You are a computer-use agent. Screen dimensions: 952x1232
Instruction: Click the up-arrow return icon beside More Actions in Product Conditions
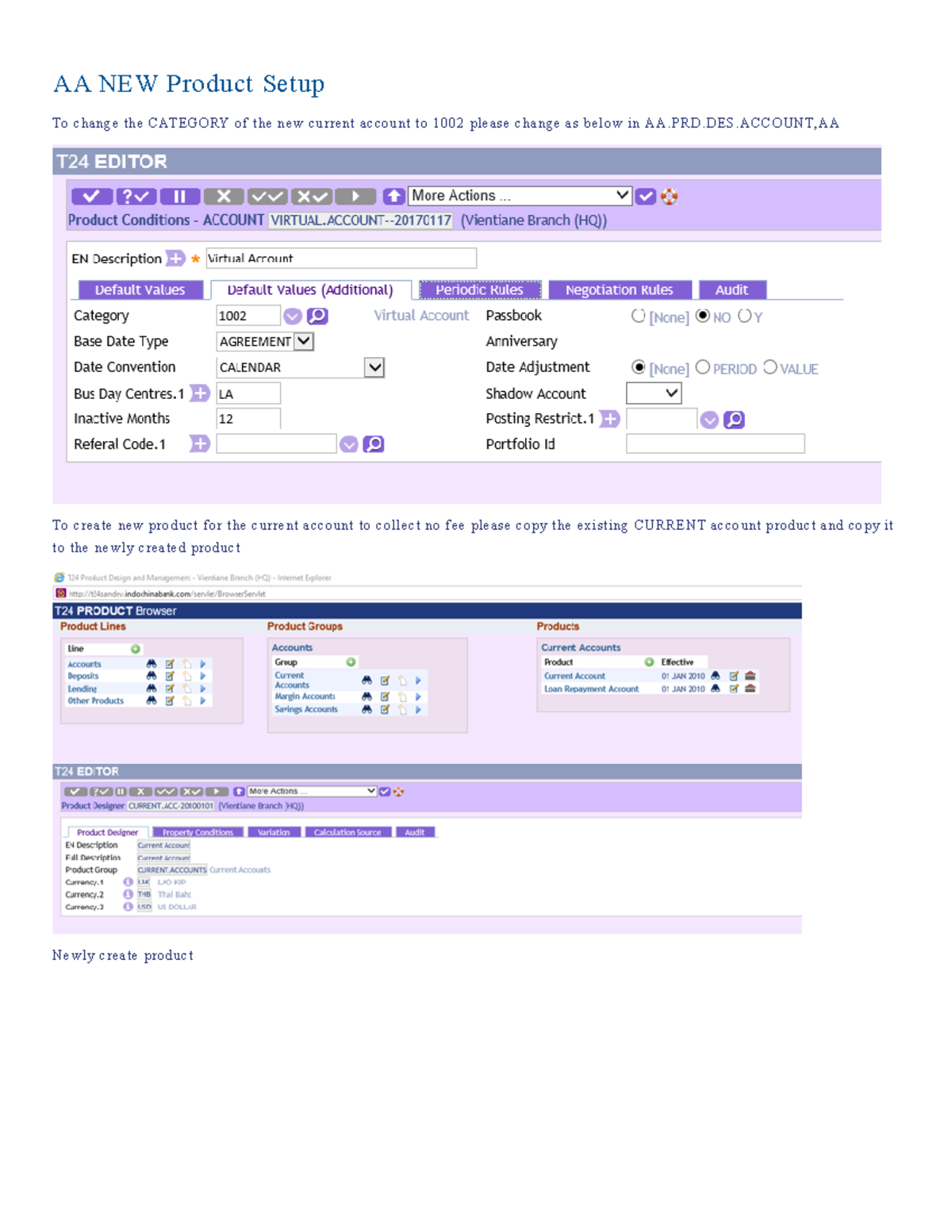393,196
